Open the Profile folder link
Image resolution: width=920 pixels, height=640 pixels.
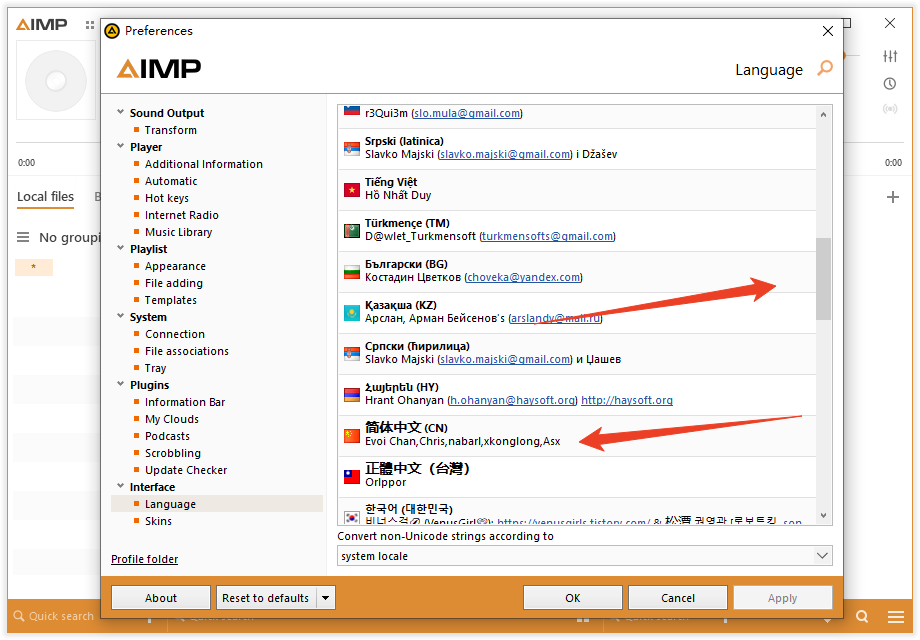point(144,559)
